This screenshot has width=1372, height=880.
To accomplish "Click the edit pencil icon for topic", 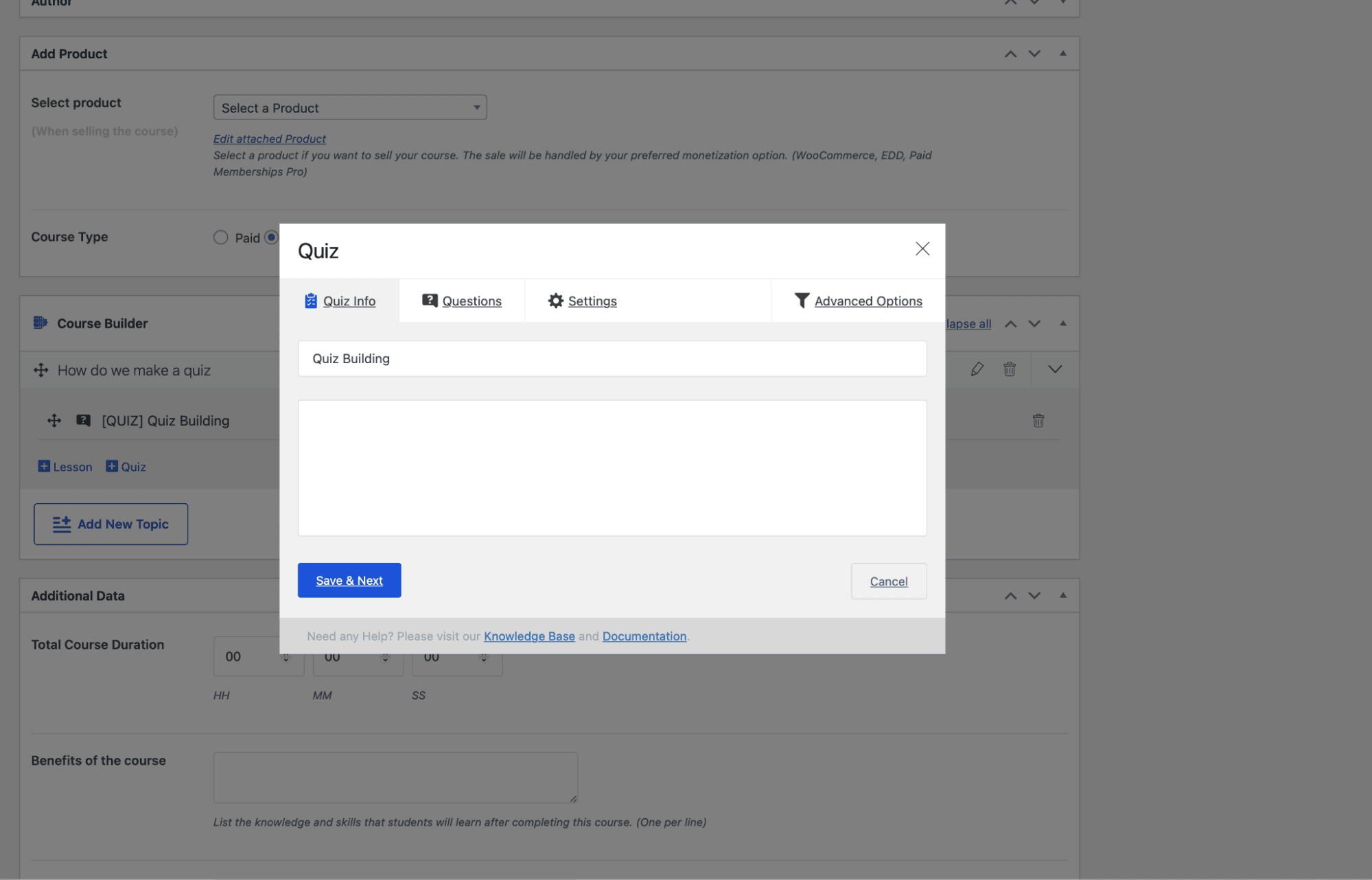I will 975,369.
